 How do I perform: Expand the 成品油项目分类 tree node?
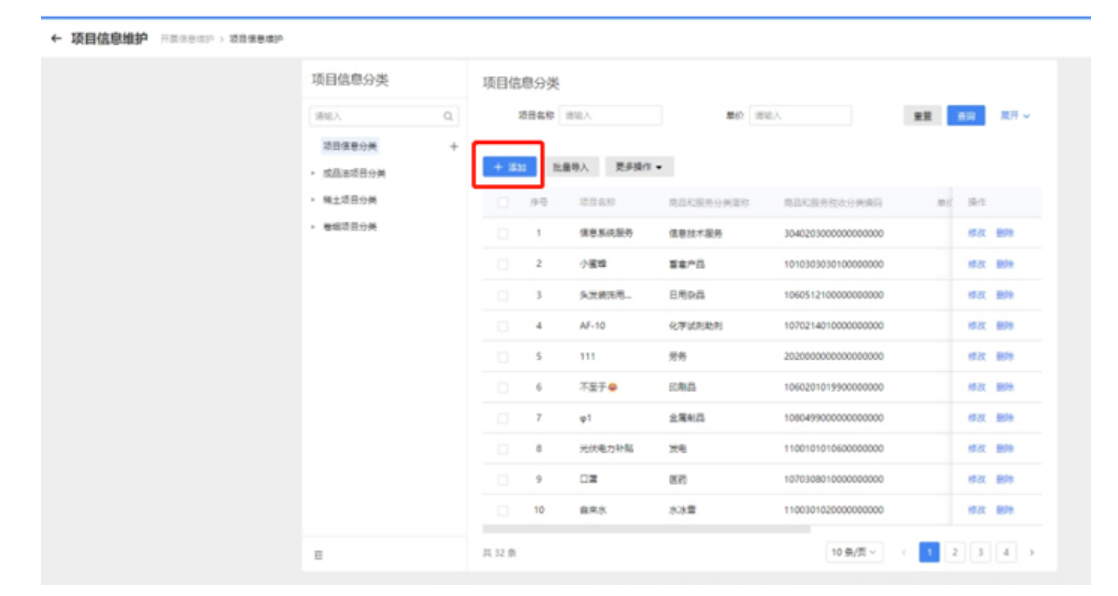(x=312, y=171)
